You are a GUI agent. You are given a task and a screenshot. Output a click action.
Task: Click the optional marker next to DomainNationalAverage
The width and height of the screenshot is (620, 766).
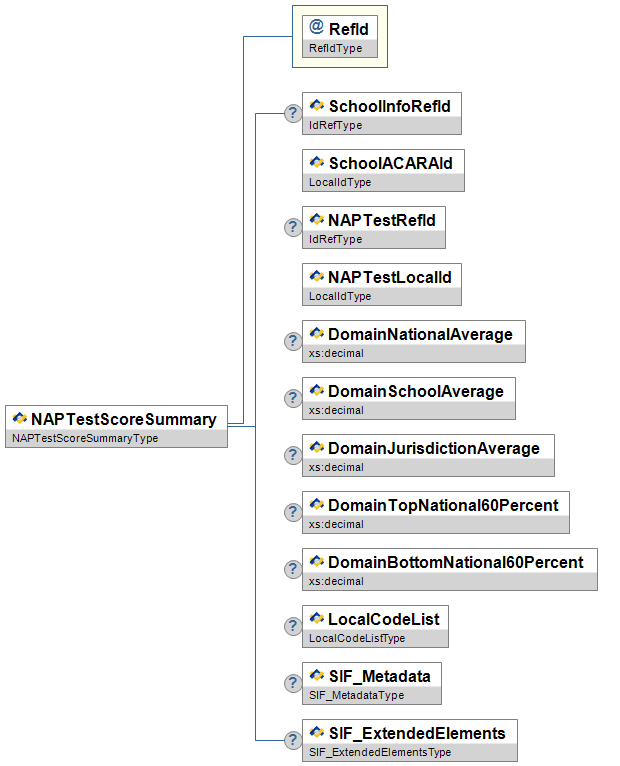(293, 341)
